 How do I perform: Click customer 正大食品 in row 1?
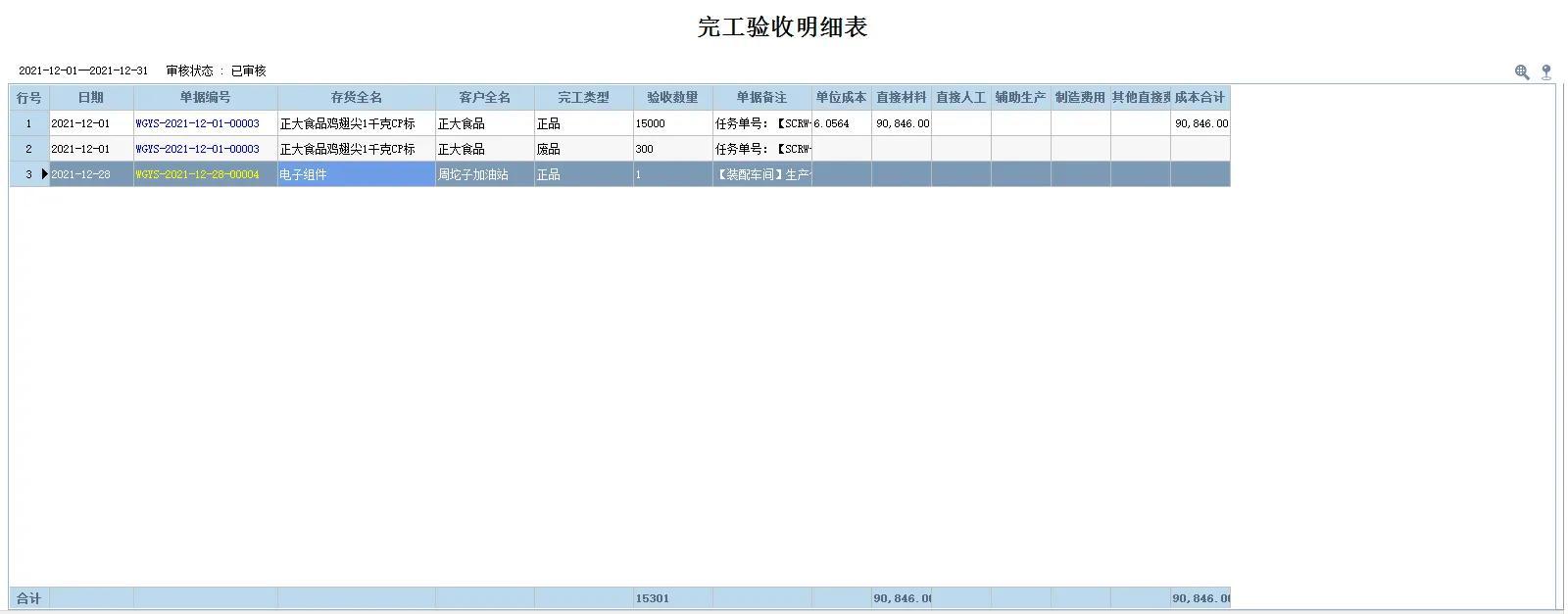pos(485,123)
